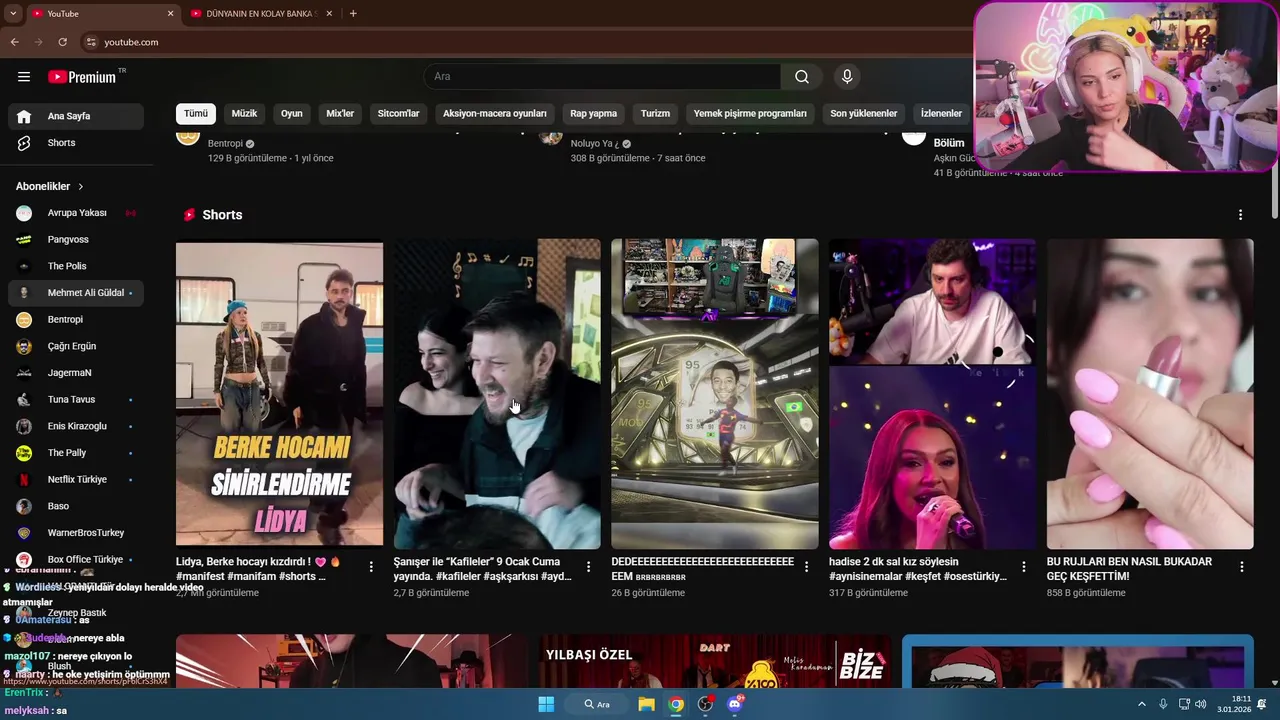
Task: Open Tuna Tavus subscription channel
Action: (76, 400)
